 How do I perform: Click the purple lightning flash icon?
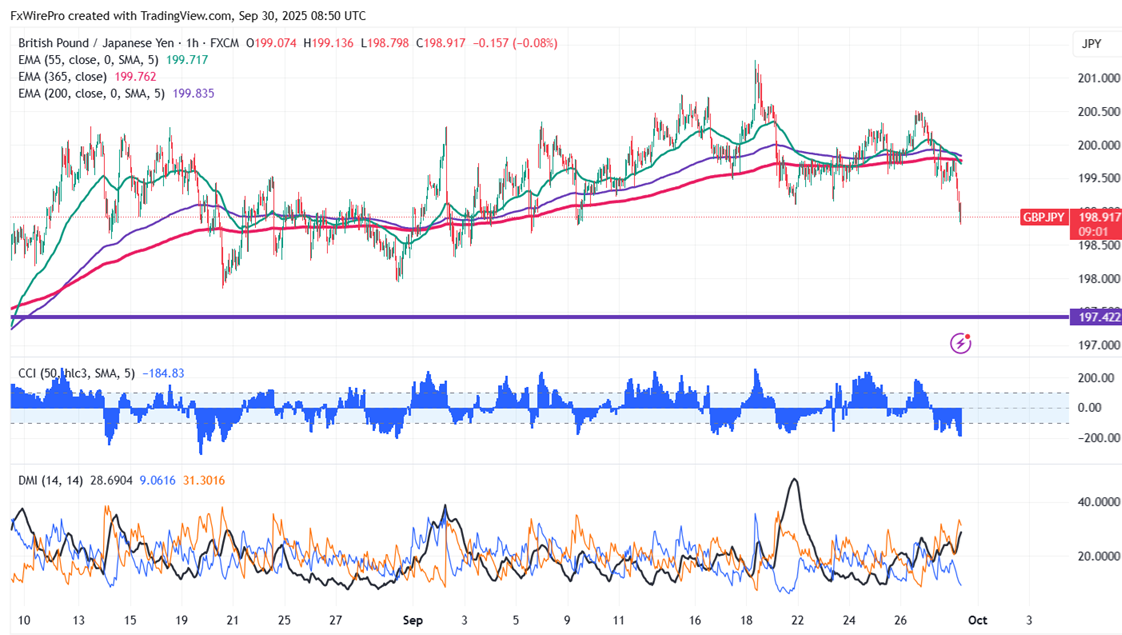tap(960, 344)
